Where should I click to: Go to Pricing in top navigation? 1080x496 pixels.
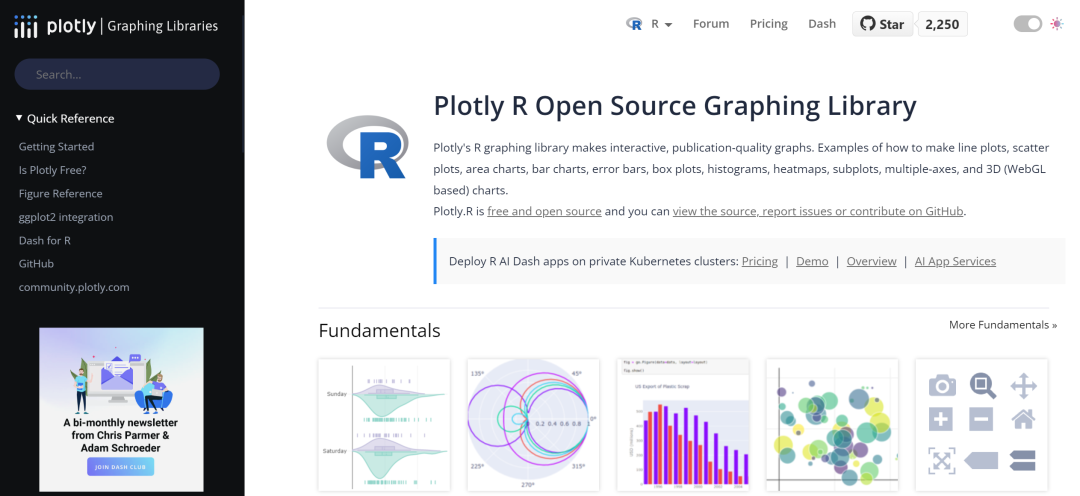coord(769,24)
